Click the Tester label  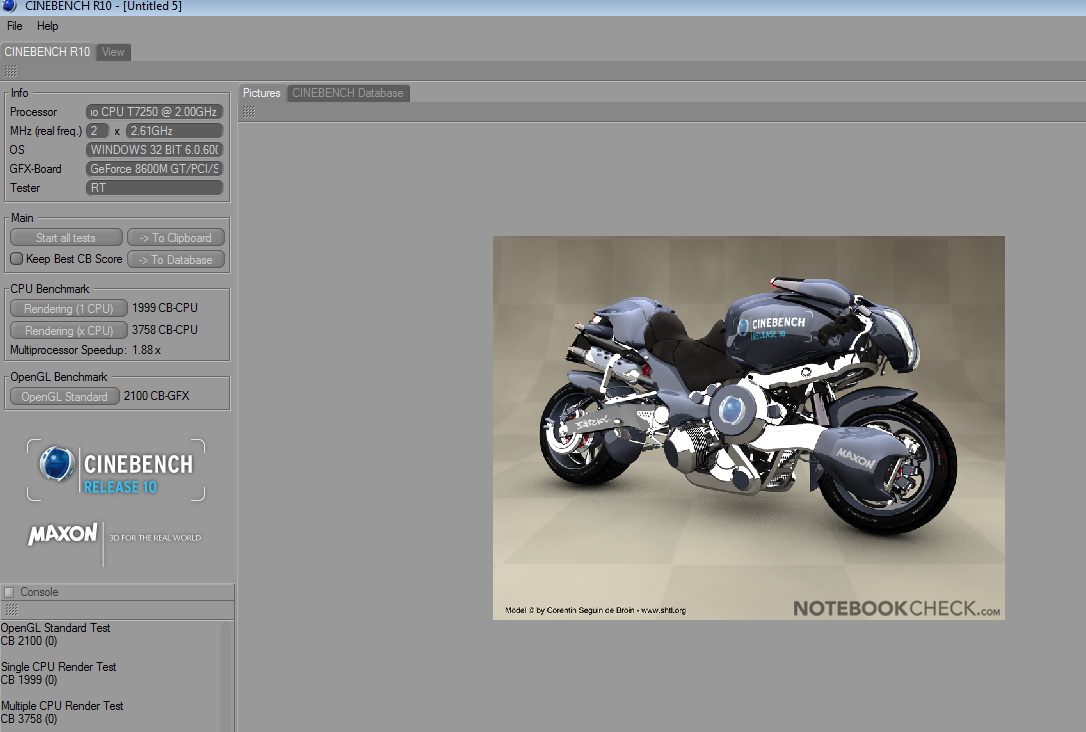tap(25, 188)
